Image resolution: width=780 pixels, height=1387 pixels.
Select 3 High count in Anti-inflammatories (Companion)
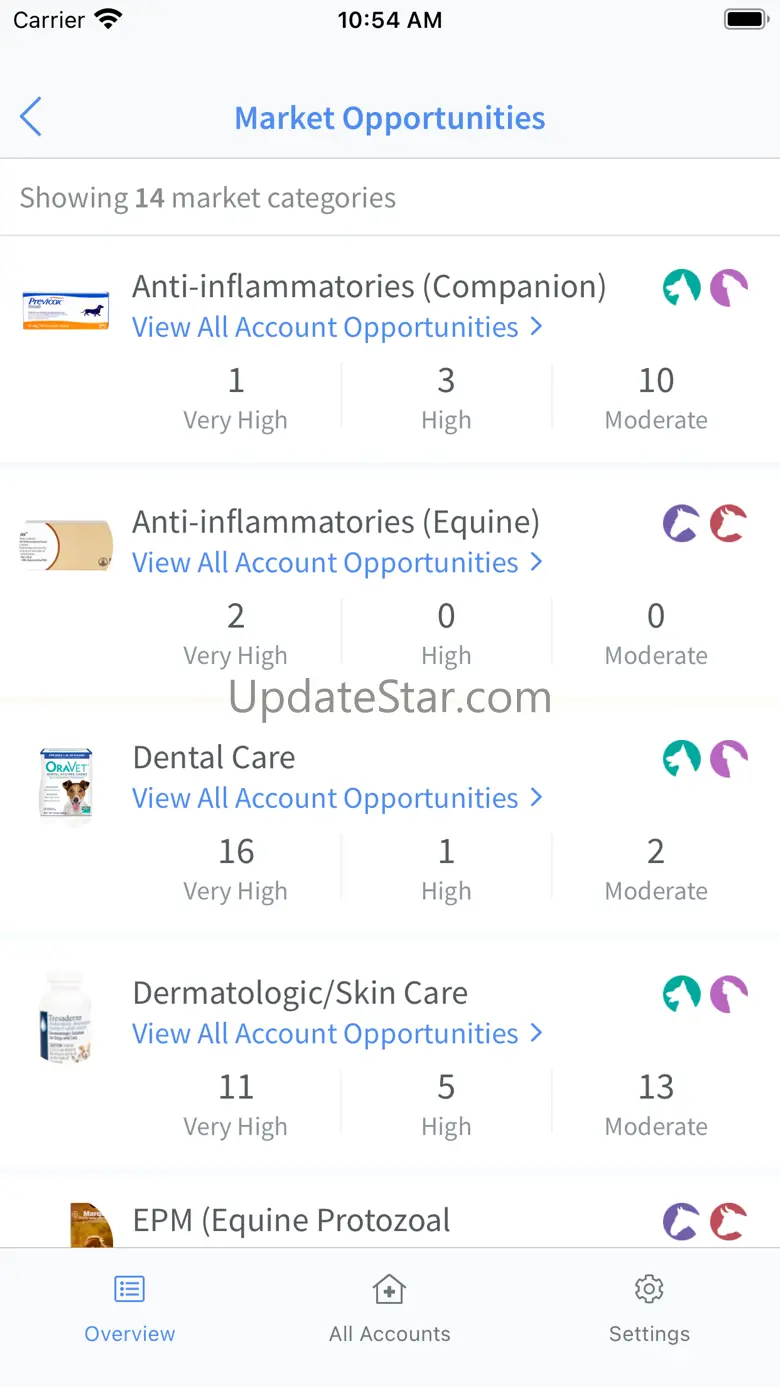[x=446, y=380]
